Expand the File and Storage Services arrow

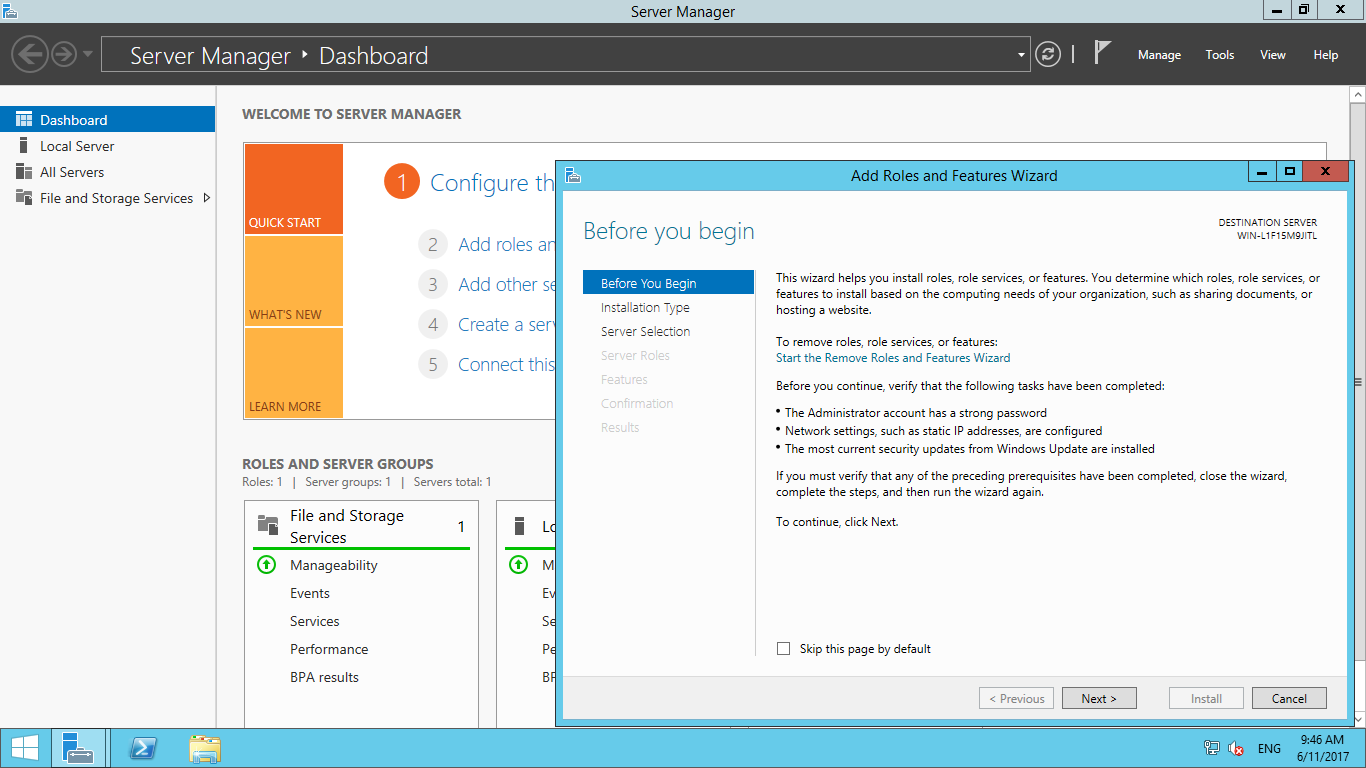click(206, 198)
